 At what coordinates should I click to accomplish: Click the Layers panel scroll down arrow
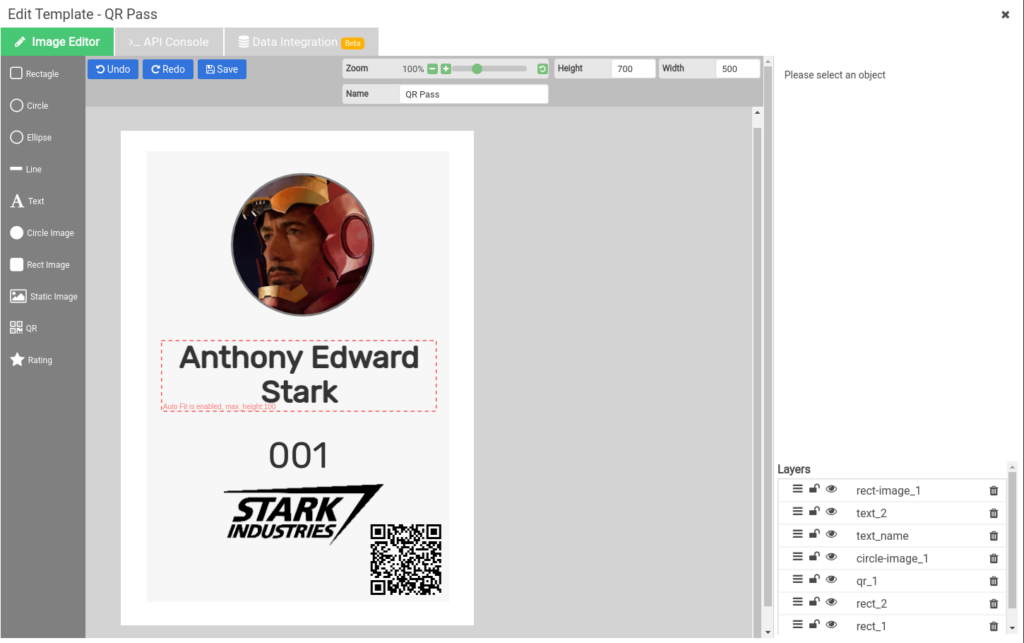click(x=1012, y=628)
